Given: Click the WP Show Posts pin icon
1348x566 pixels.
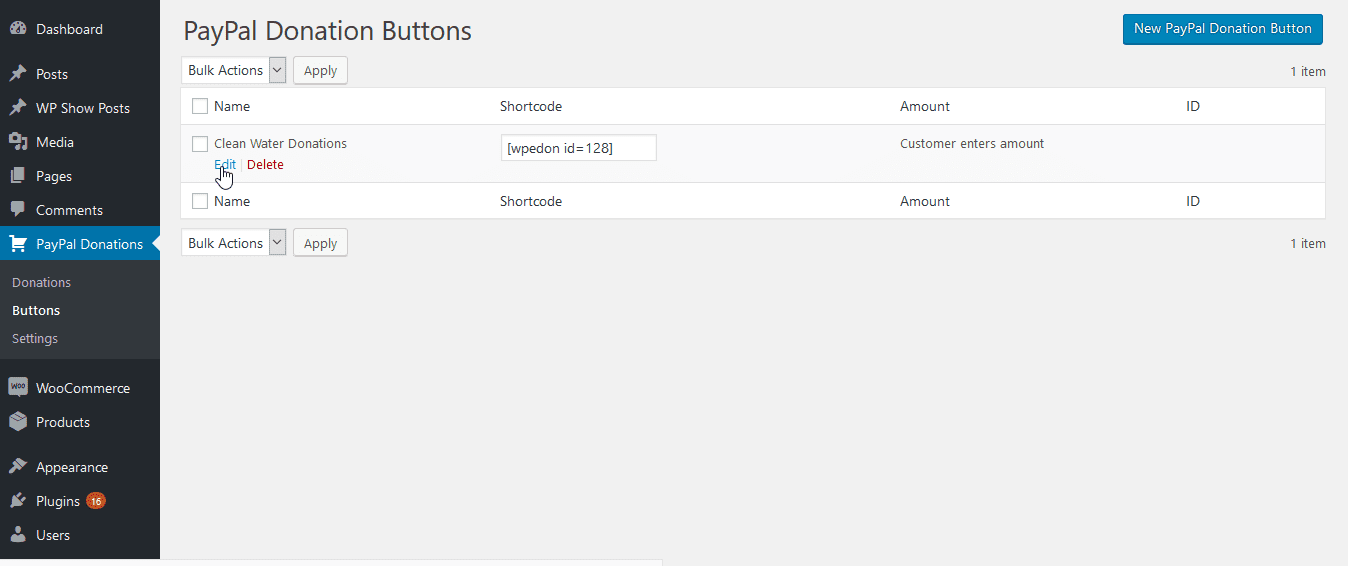Looking at the screenshot, I should (18, 108).
